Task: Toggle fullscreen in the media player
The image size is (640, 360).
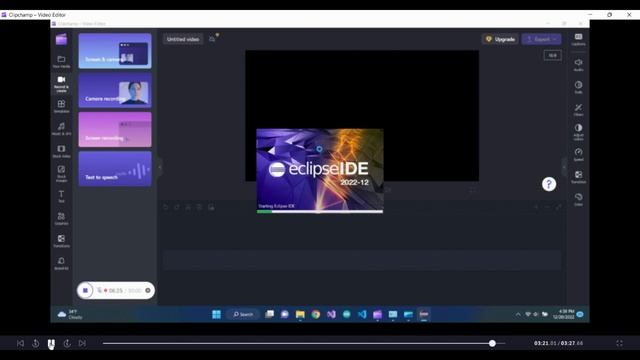Action: pos(619,343)
